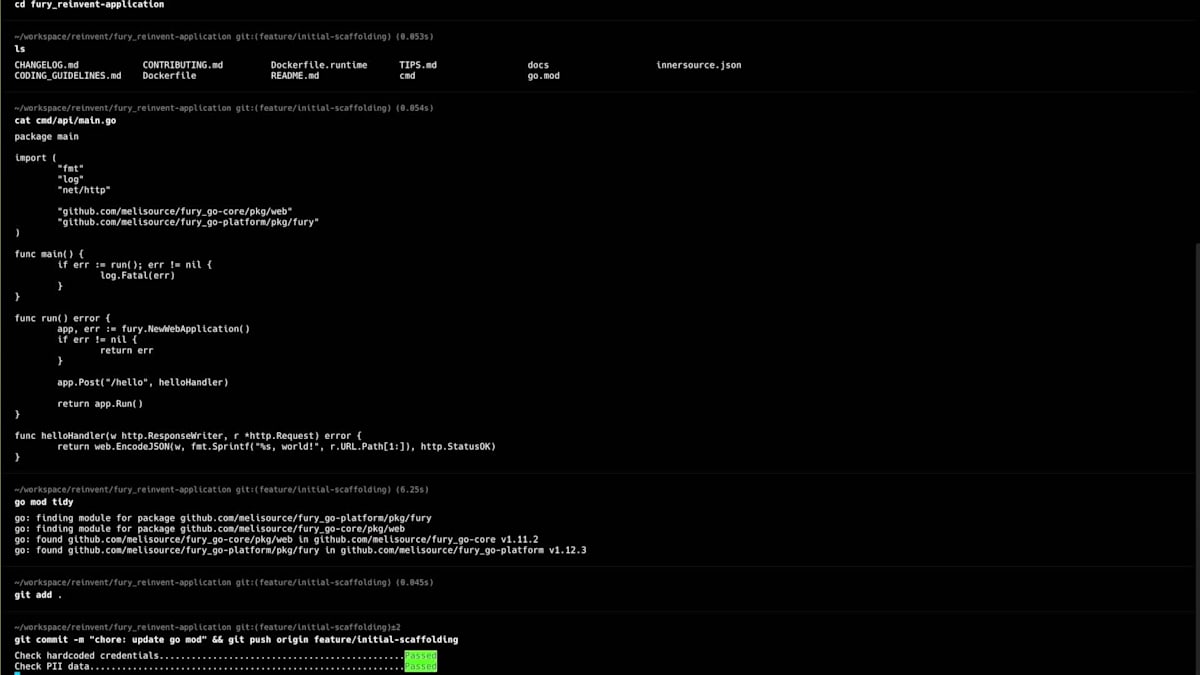
Task: Click the 'return app.Run()' line
Action: 100,404
